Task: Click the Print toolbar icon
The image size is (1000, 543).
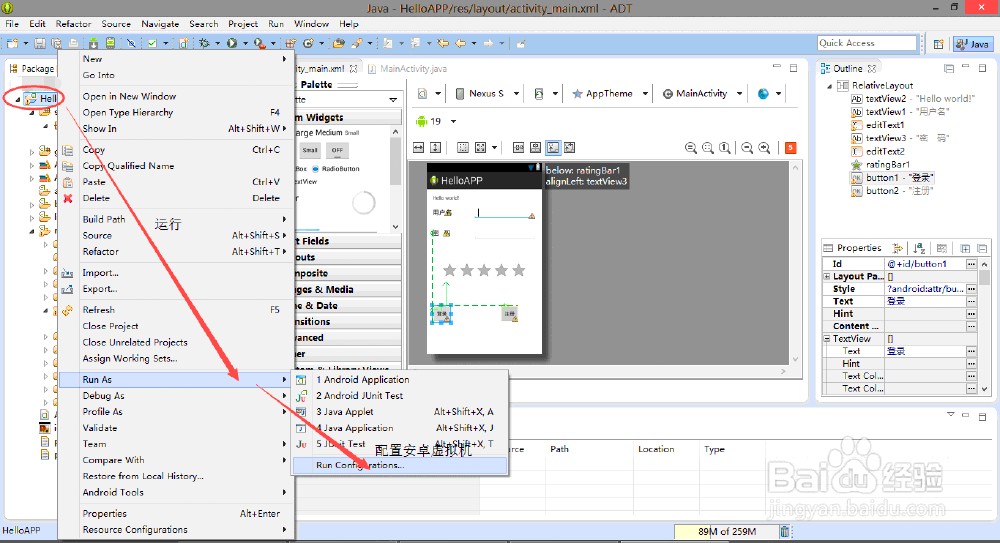Action: pos(73,43)
